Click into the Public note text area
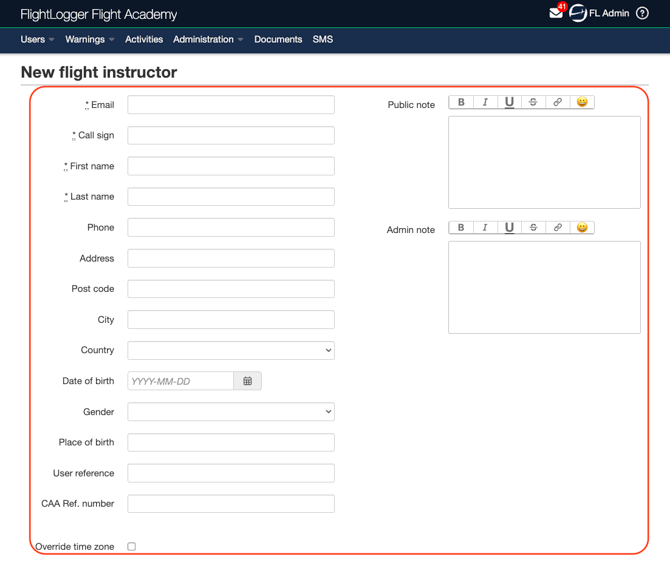 [x=544, y=162]
